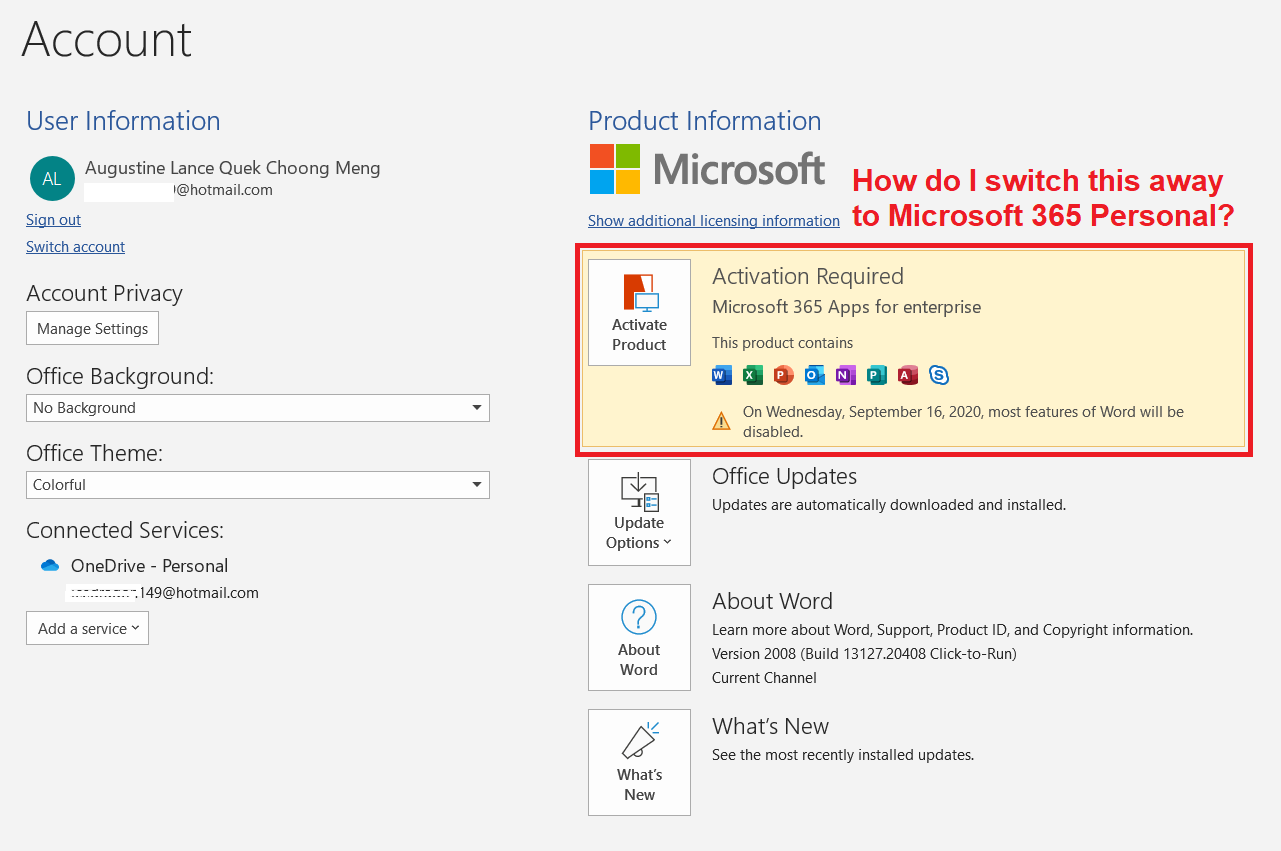Click the PowerPoint app icon
This screenshot has width=1281, height=851.
click(x=784, y=375)
